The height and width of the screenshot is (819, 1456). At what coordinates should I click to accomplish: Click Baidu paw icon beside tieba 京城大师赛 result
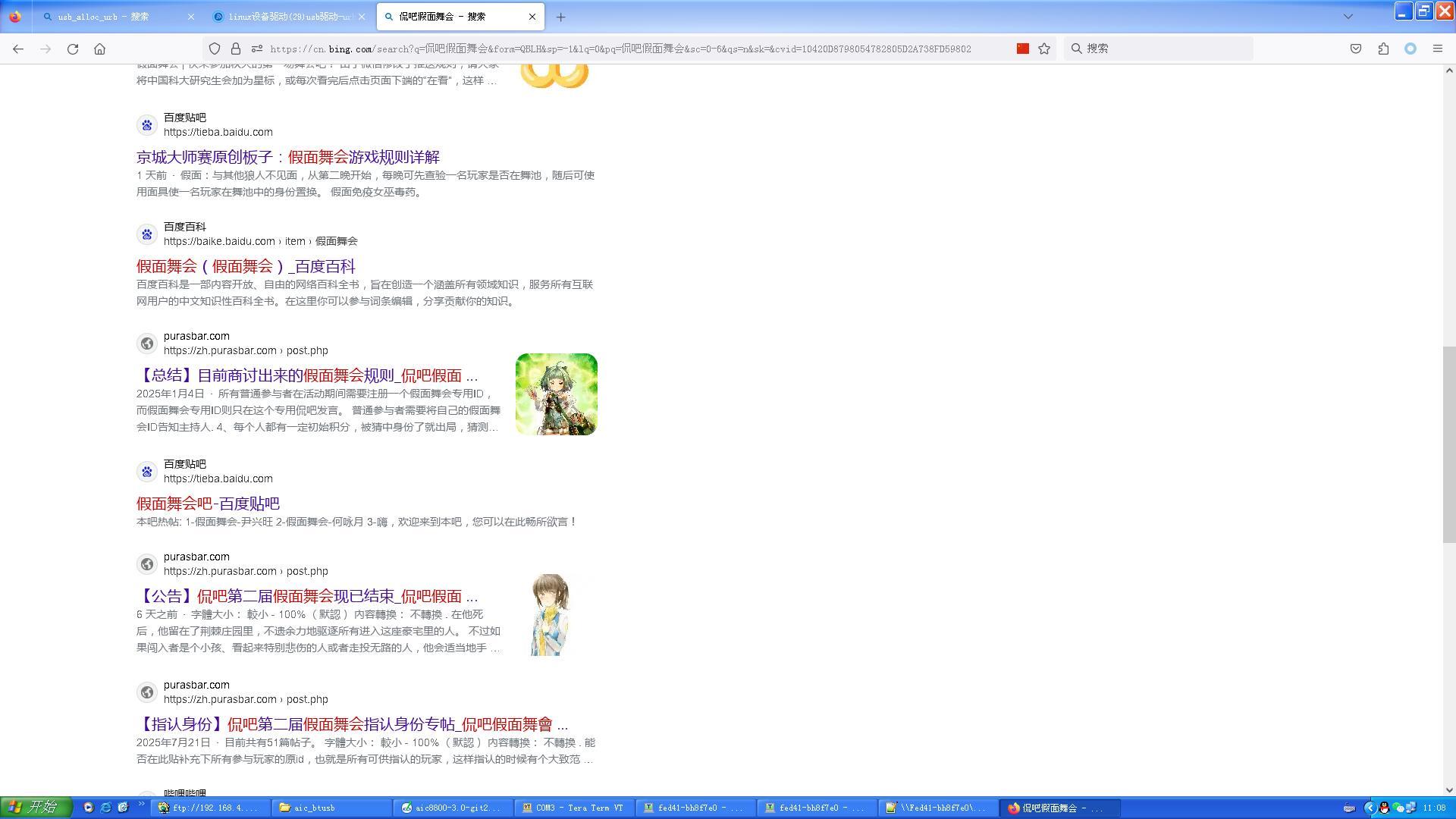[x=147, y=125]
